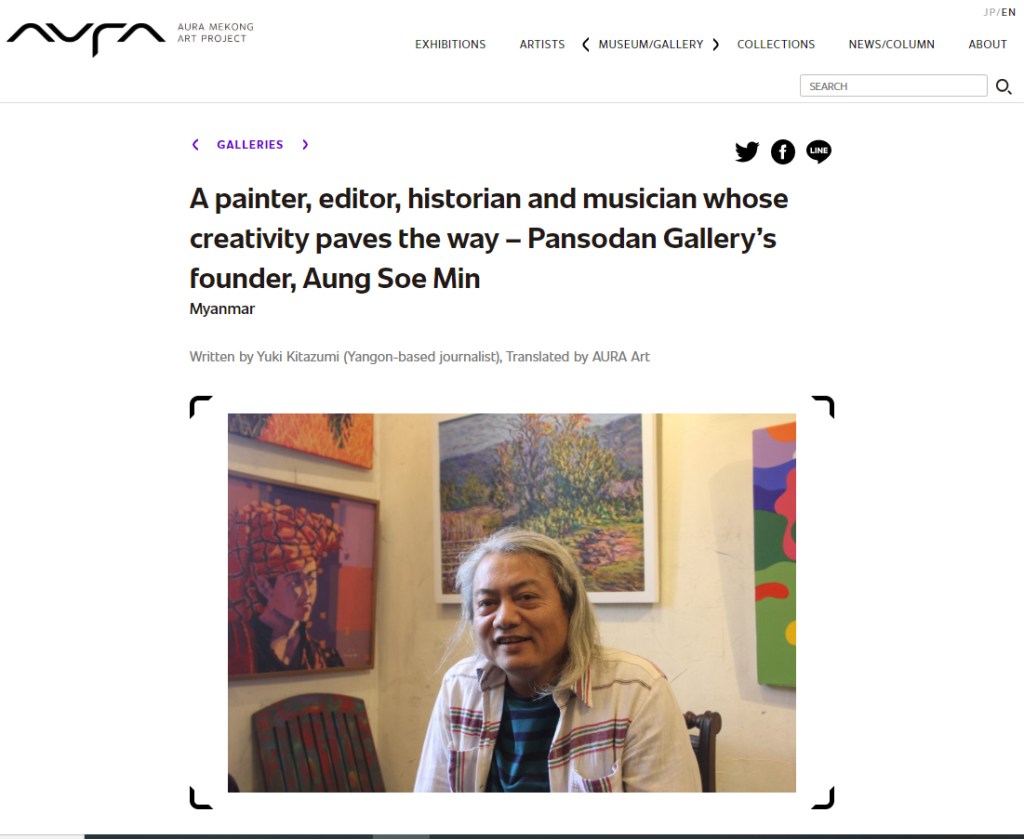Click the Galleries breadcrumb link
This screenshot has width=1024, height=839.
point(250,145)
